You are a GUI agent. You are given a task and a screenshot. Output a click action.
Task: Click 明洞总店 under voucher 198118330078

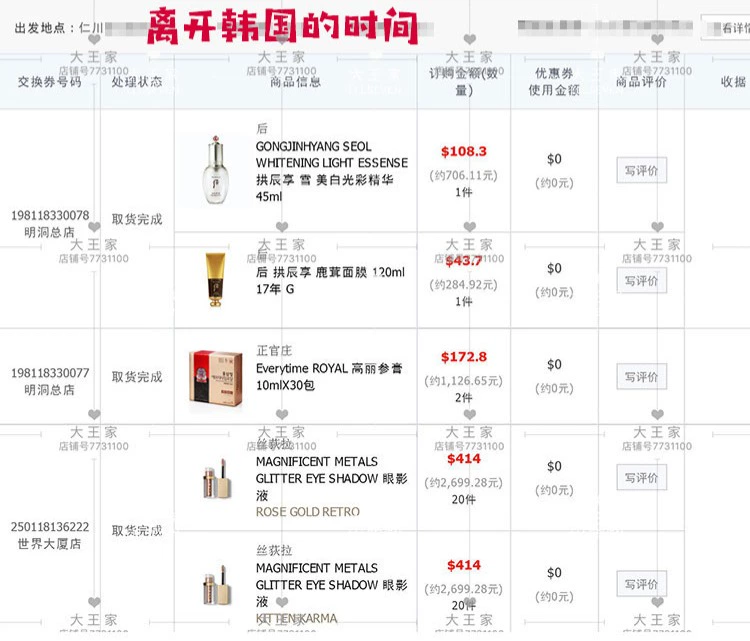click(x=50, y=232)
